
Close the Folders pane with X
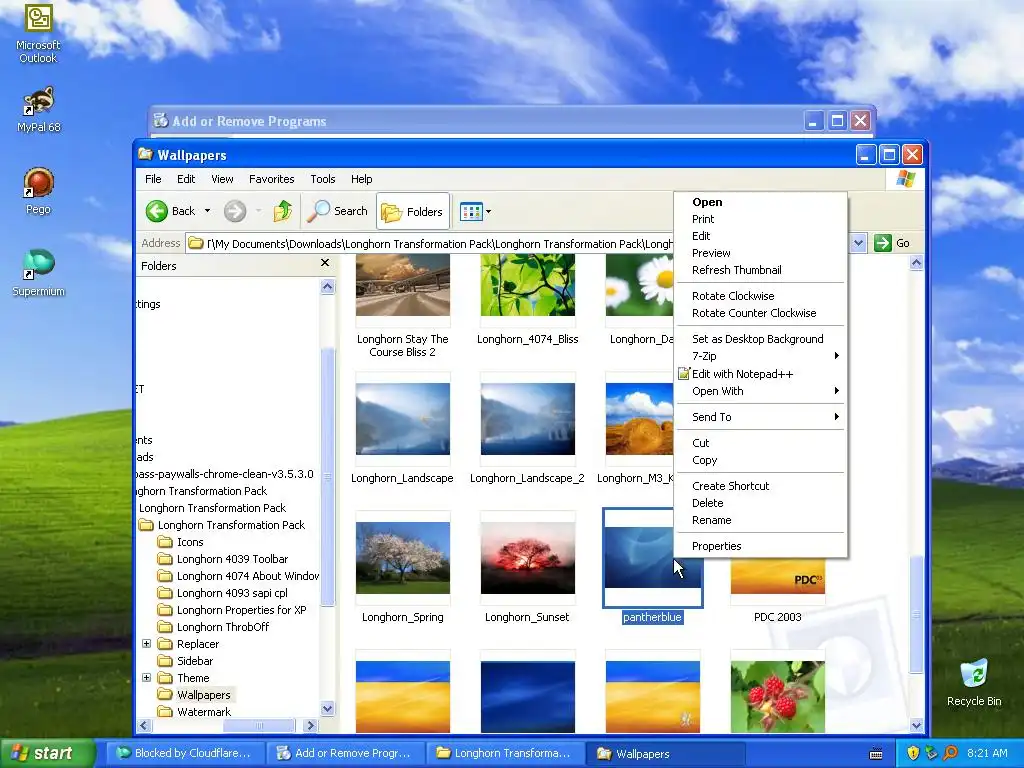[x=325, y=263]
